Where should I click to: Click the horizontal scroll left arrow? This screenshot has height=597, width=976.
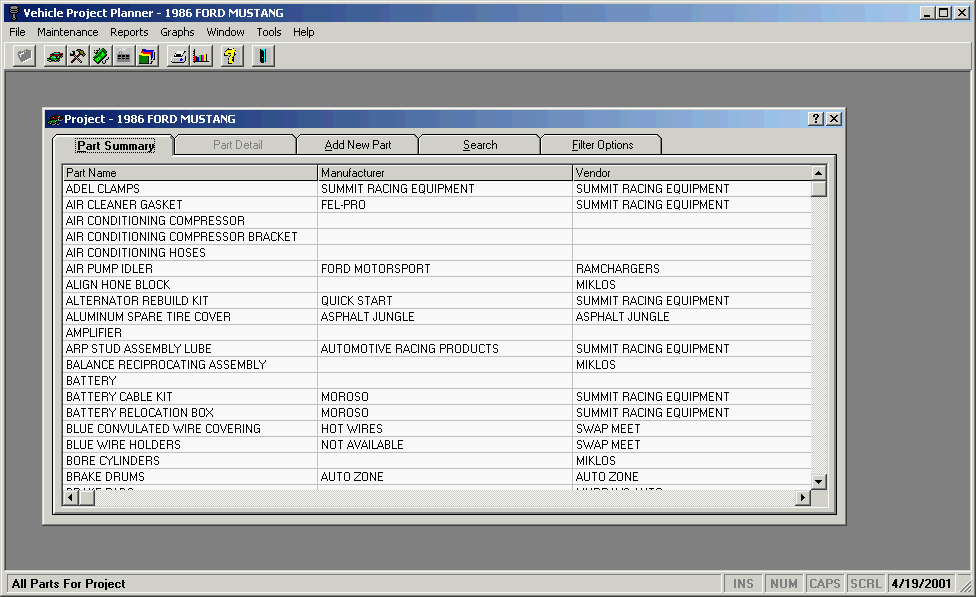click(x=71, y=497)
